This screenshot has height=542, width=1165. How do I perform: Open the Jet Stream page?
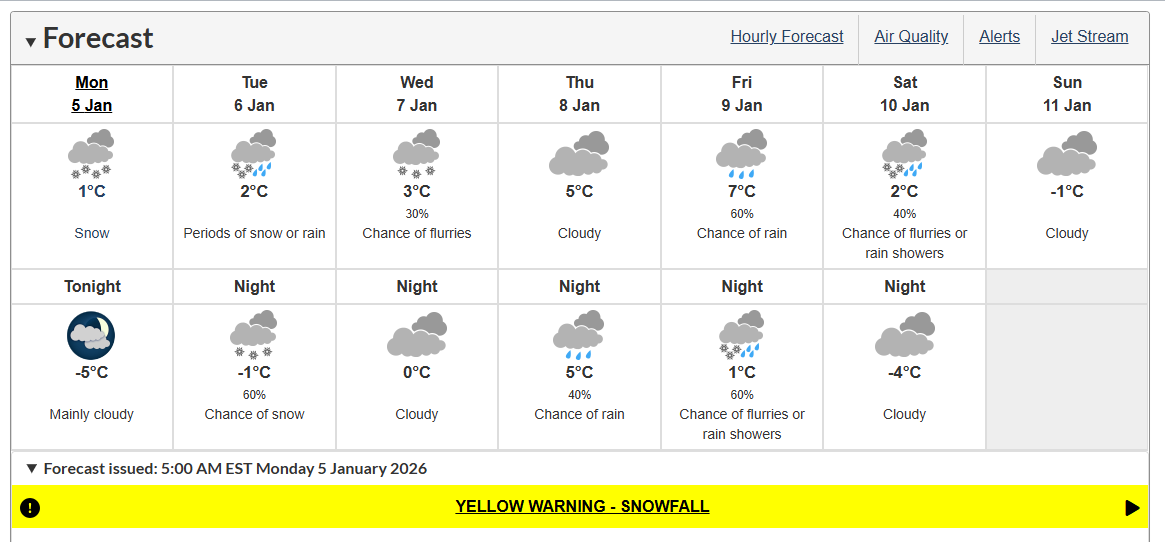[x=1089, y=36]
